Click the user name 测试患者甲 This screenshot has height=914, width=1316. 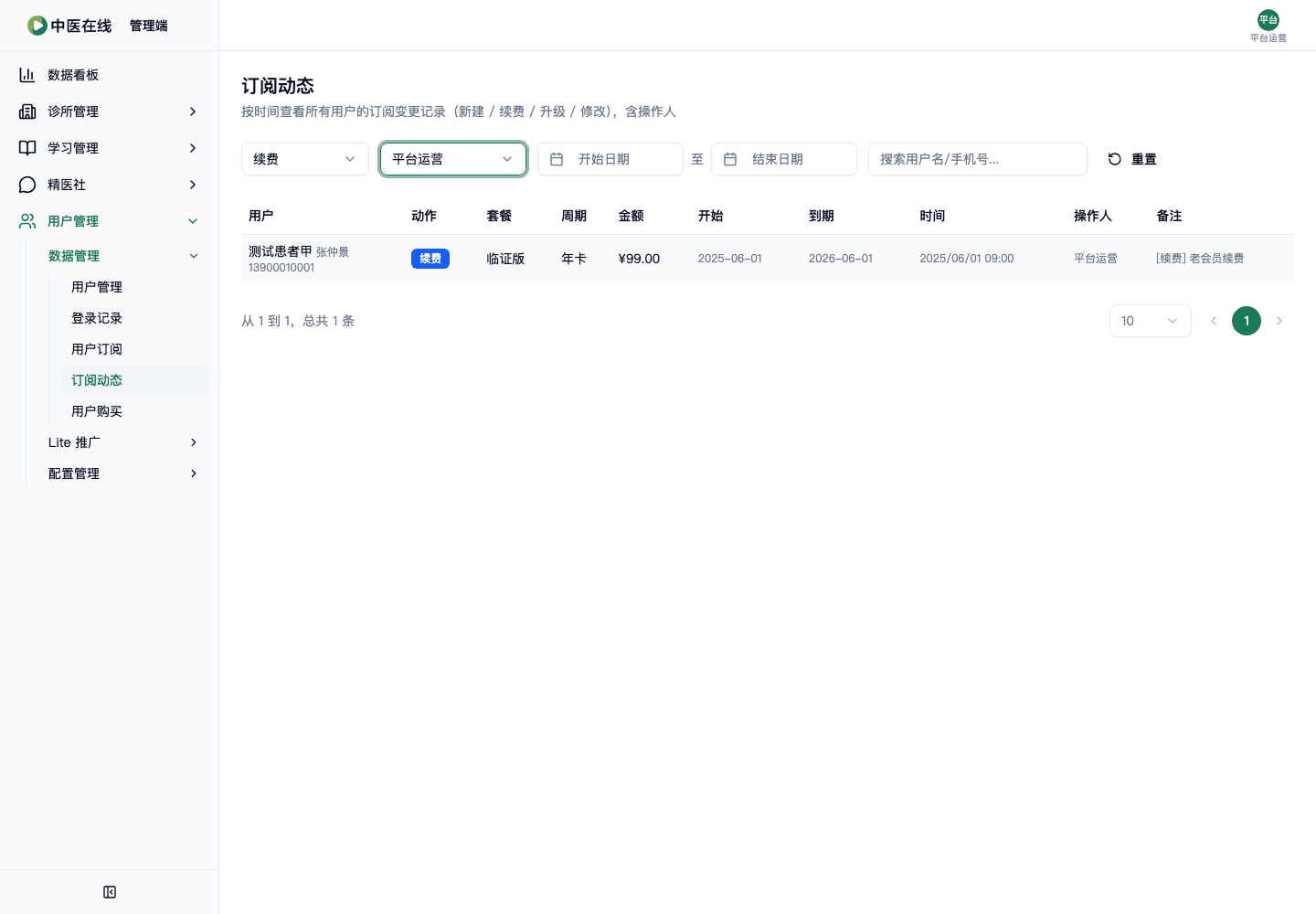[281, 251]
